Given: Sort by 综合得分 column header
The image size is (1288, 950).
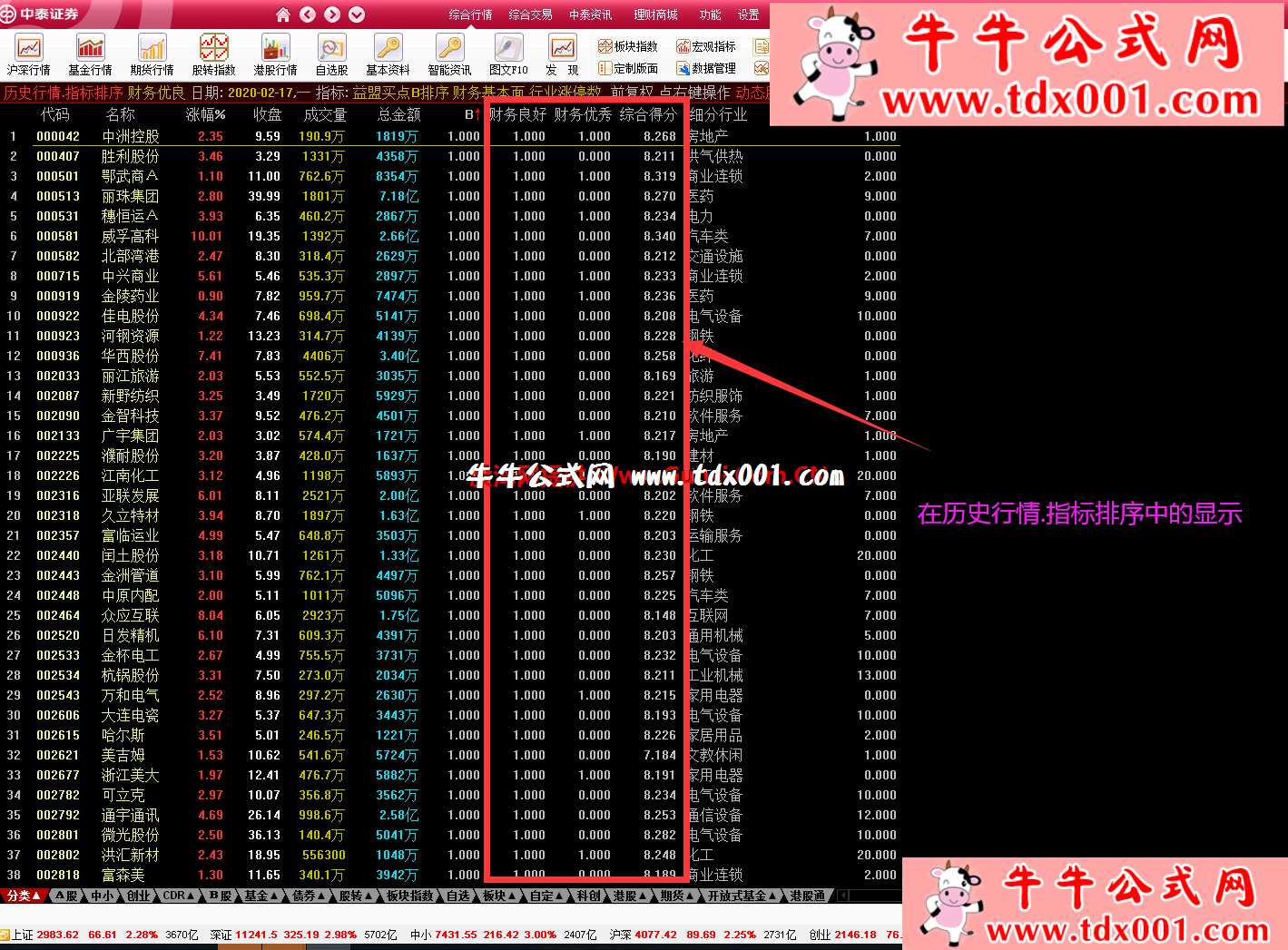Looking at the screenshot, I should [x=648, y=114].
